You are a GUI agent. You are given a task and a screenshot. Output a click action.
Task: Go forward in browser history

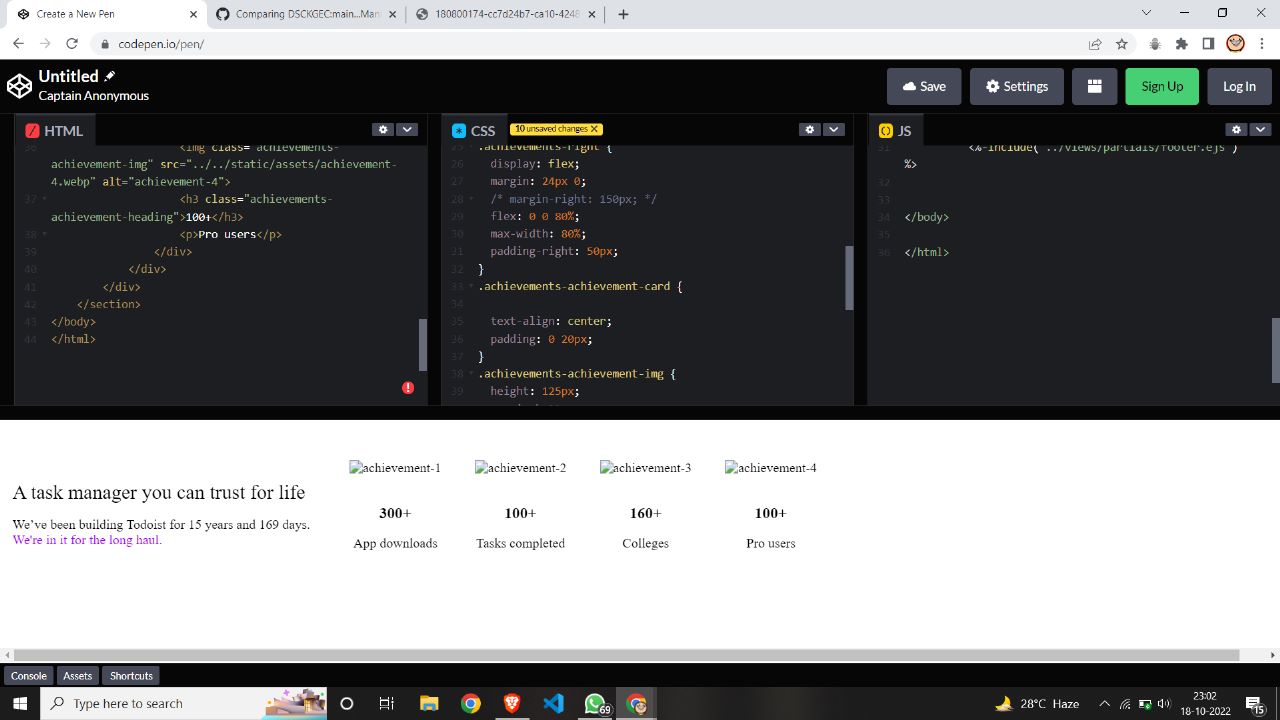coord(45,44)
